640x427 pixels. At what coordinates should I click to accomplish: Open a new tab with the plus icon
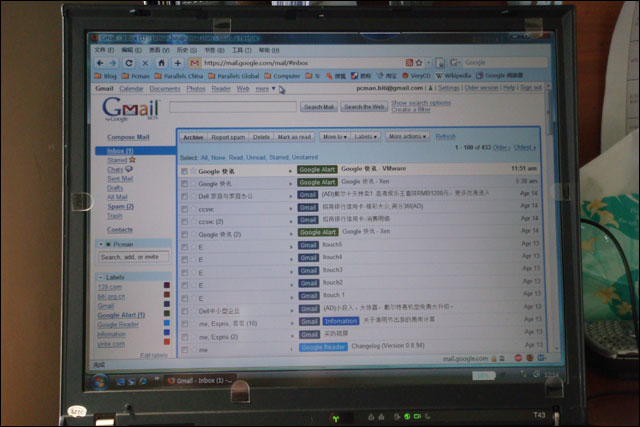(178, 63)
